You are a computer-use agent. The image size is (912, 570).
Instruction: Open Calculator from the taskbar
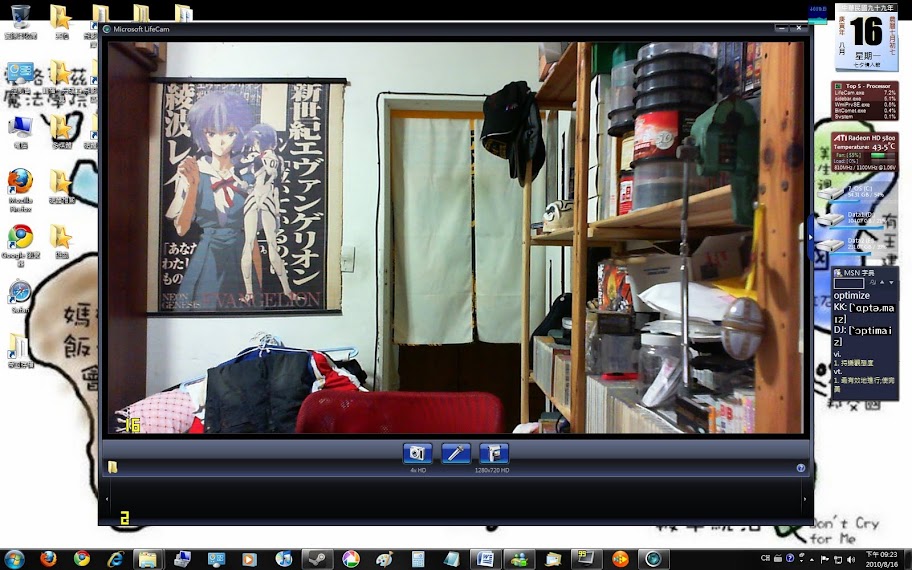pos(418,559)
